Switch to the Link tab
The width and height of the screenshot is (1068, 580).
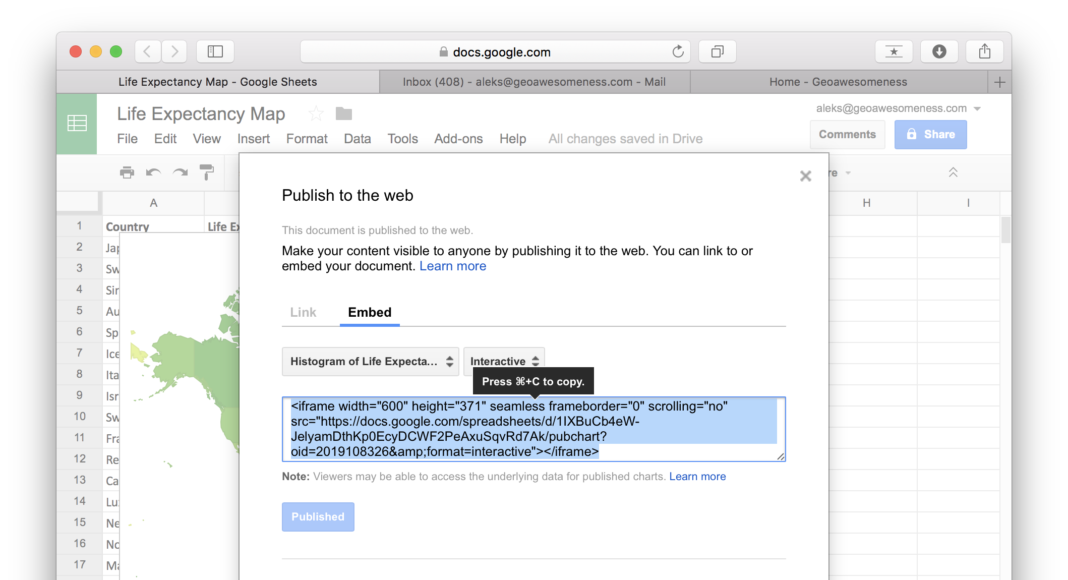pyautogui.click(x=303, y=312)
